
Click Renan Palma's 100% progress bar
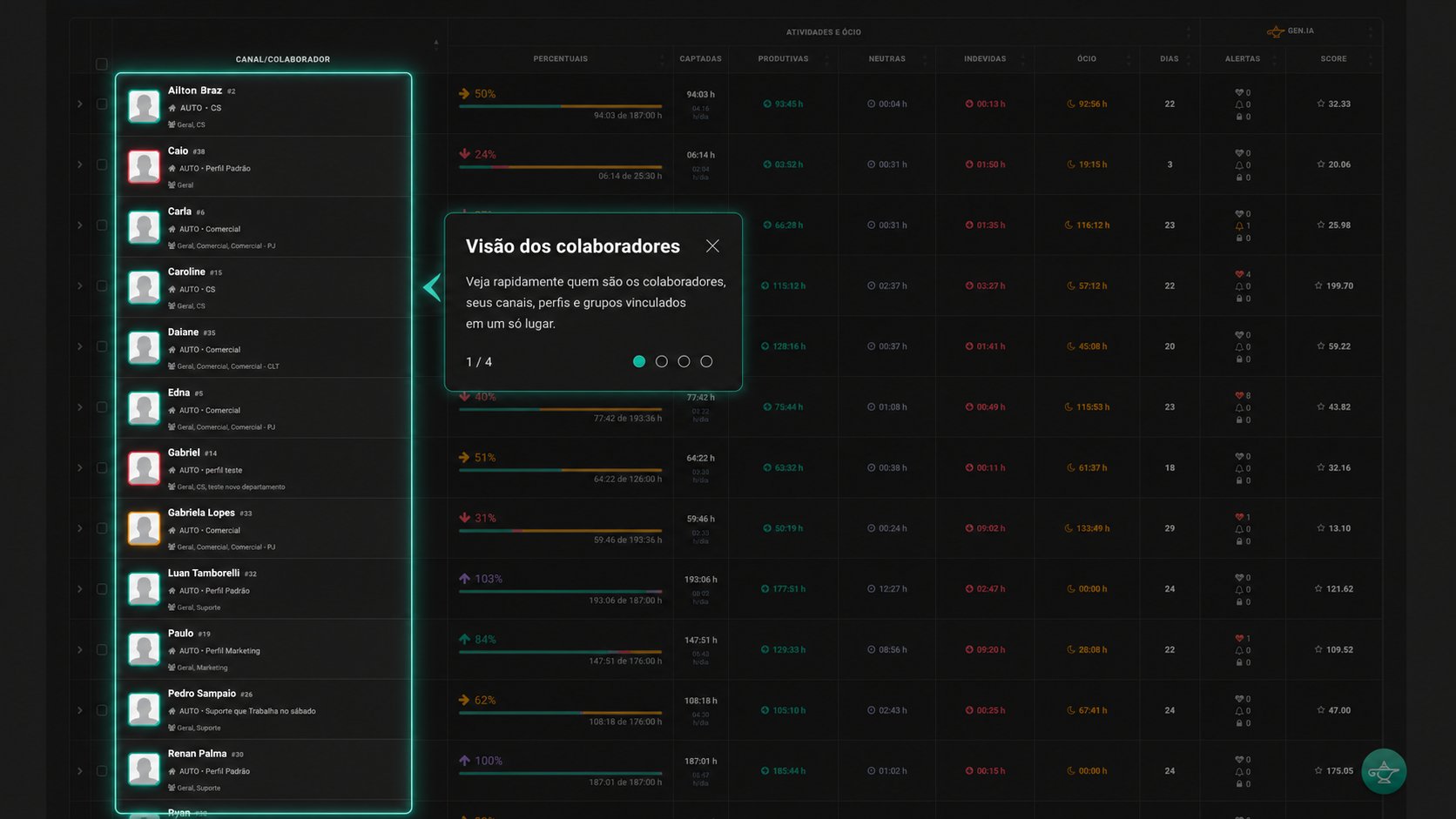pyautogui.click(x=560, y=774)
